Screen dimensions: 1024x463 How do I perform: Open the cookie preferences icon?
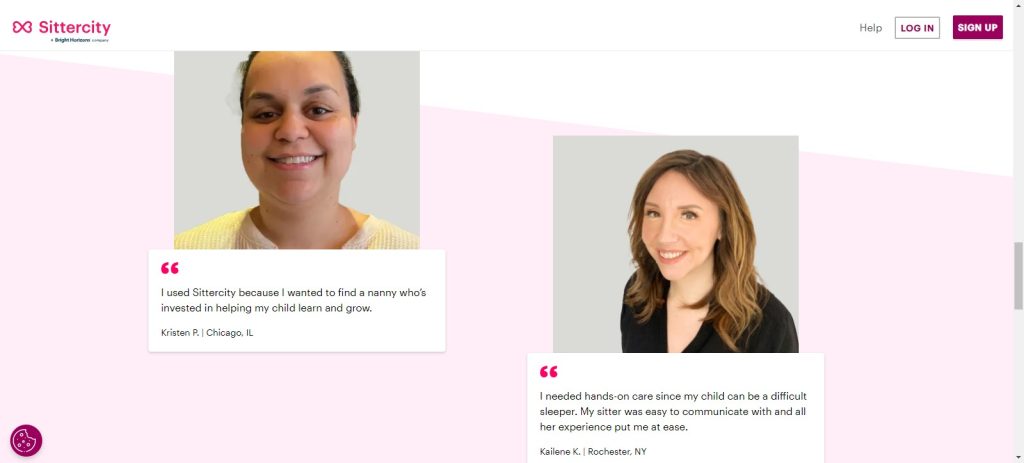click(26, 440)
